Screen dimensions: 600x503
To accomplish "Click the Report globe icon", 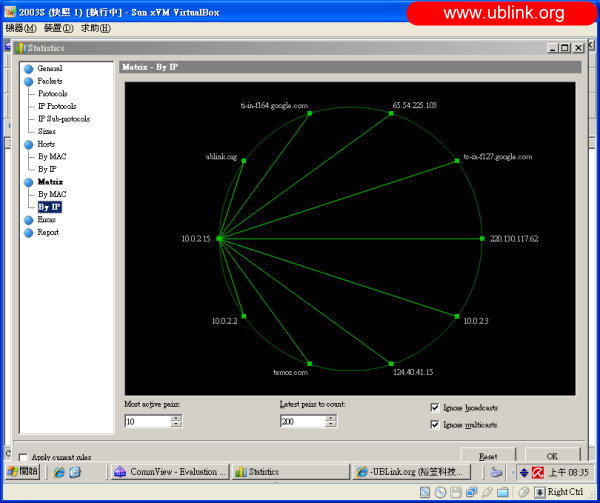I will coord(29,233).
